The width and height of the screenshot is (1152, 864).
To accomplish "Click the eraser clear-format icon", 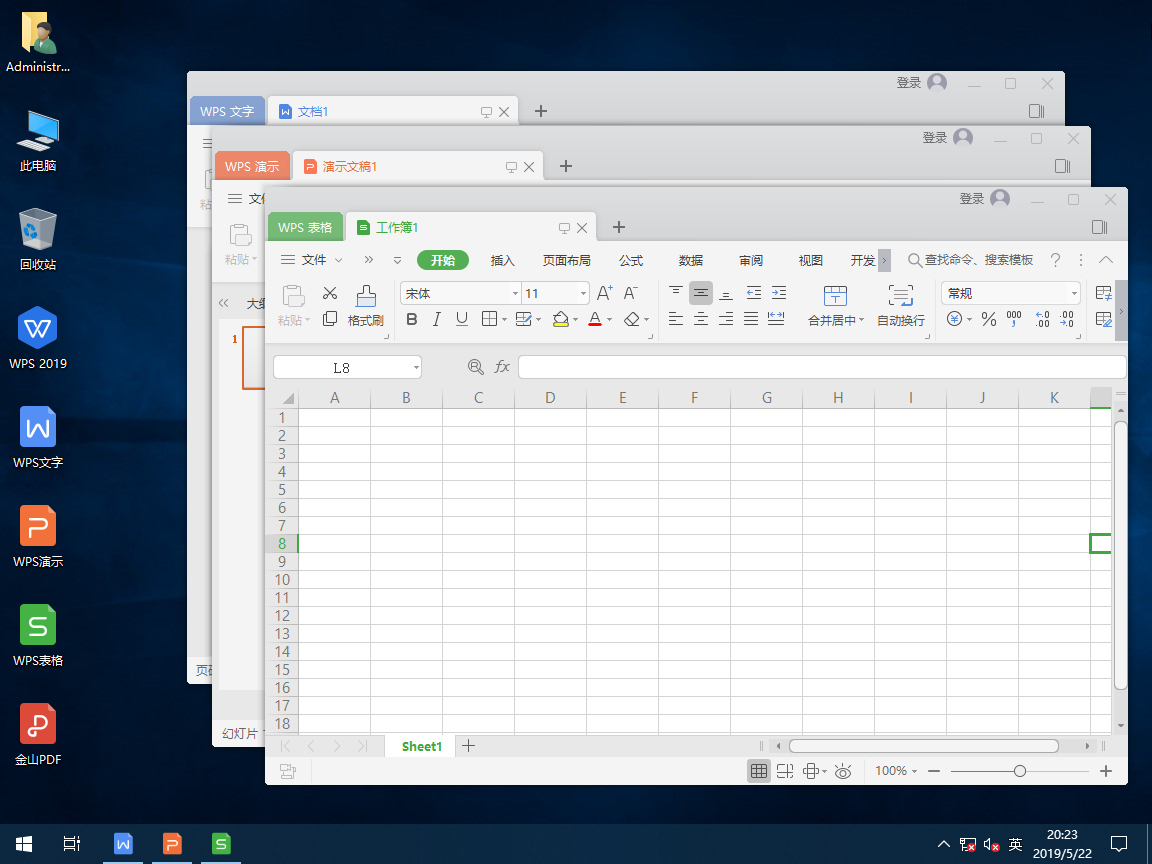I will pos(632,320).
